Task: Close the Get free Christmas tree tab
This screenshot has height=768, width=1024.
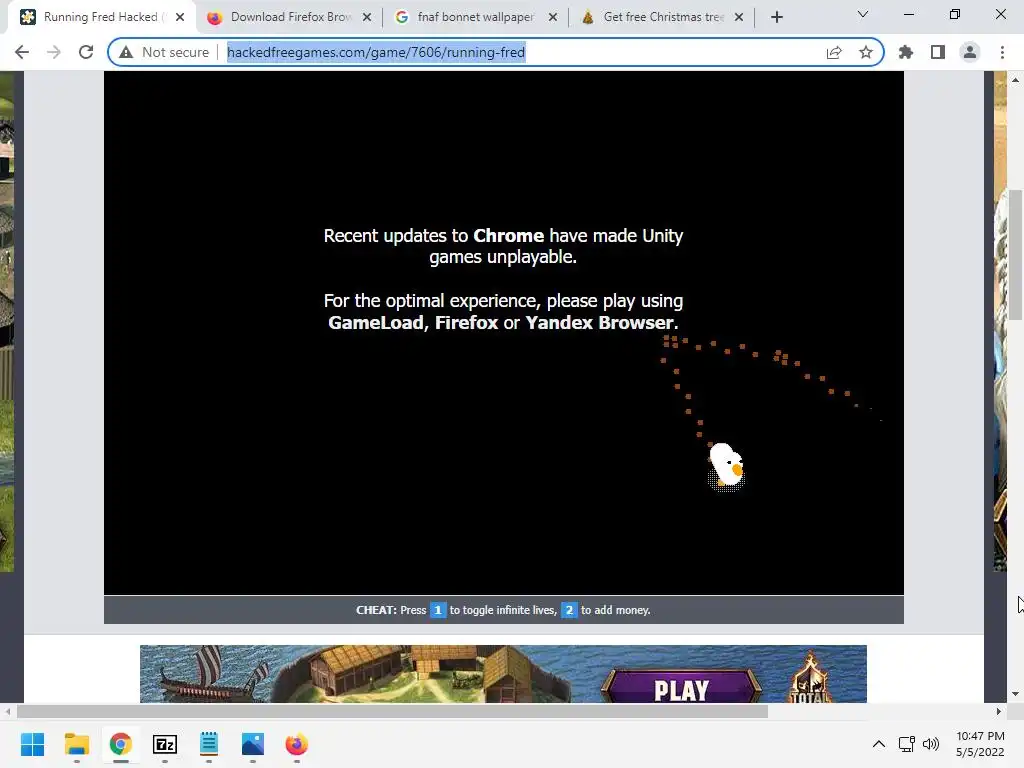Action: click(x=739, y=18)
